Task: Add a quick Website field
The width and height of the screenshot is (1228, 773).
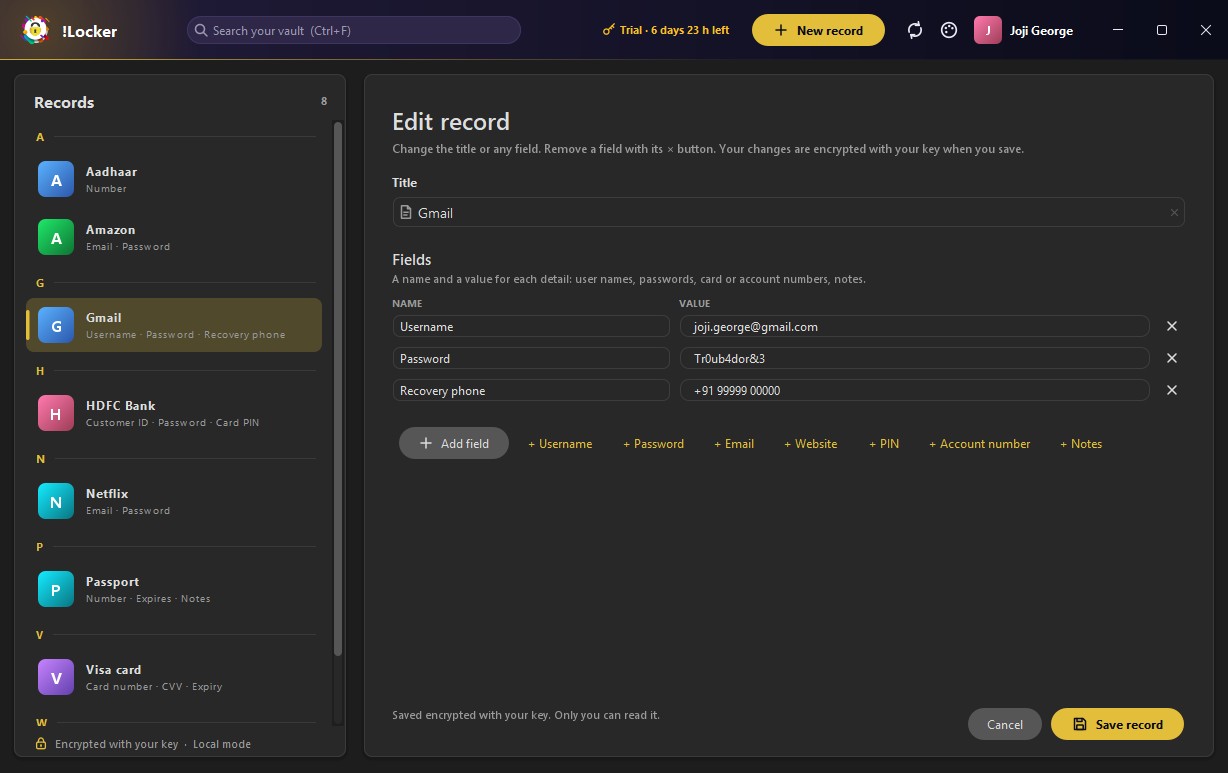Action: point(811,443)
